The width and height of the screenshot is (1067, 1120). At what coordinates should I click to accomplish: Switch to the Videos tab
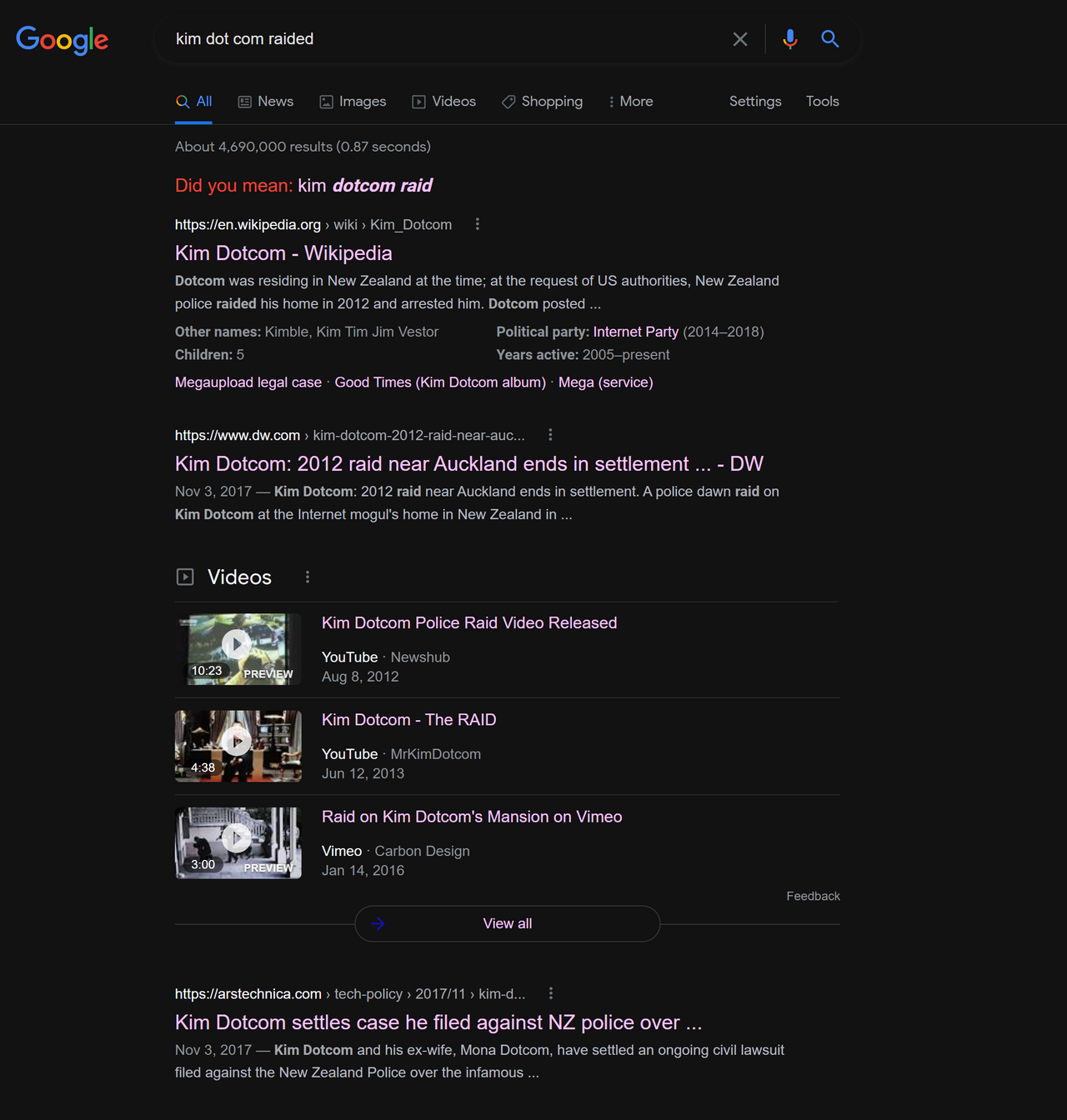[x=444, y=102]
